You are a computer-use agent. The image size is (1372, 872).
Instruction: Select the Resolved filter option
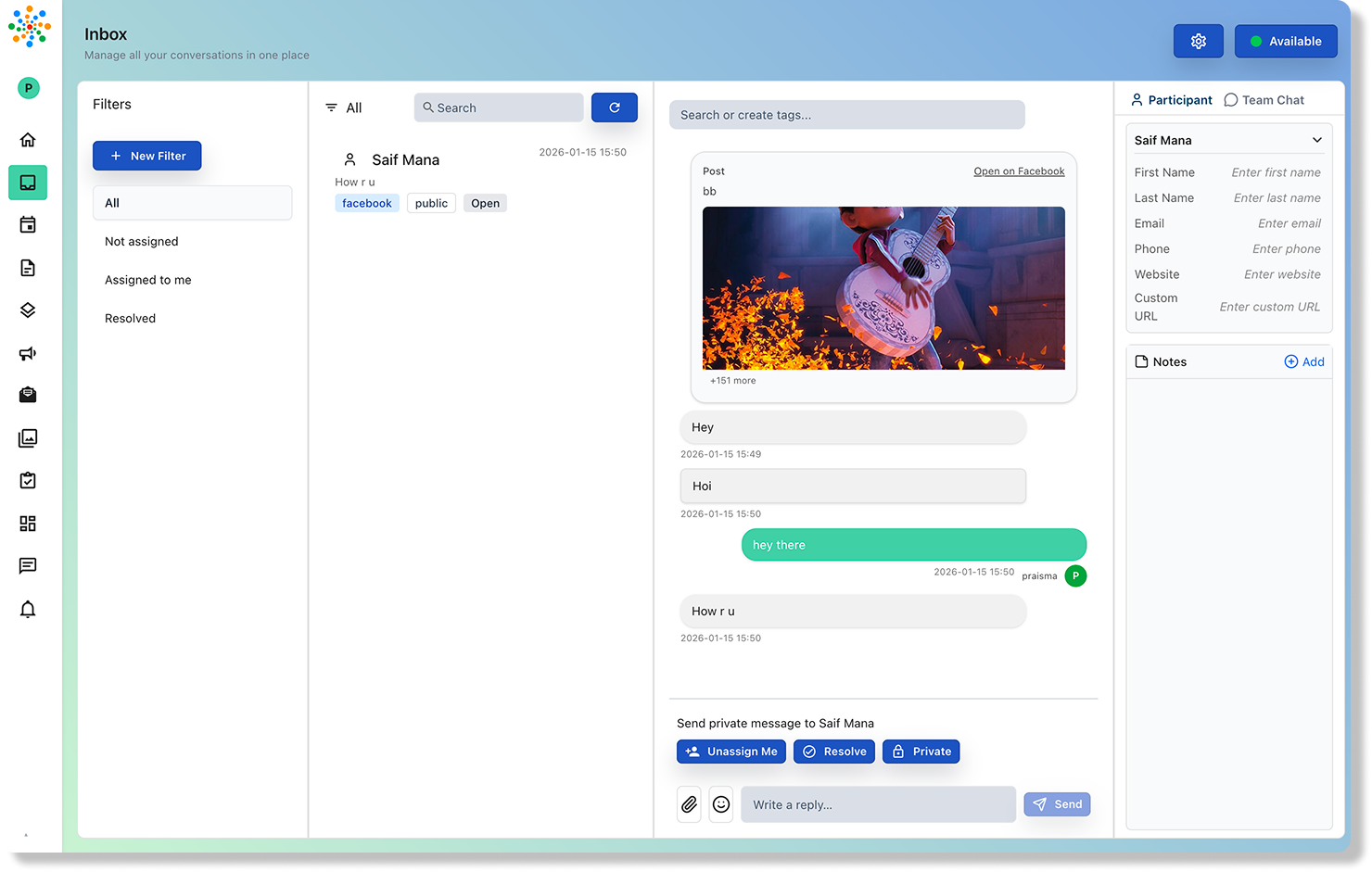(x=130, y=318)
